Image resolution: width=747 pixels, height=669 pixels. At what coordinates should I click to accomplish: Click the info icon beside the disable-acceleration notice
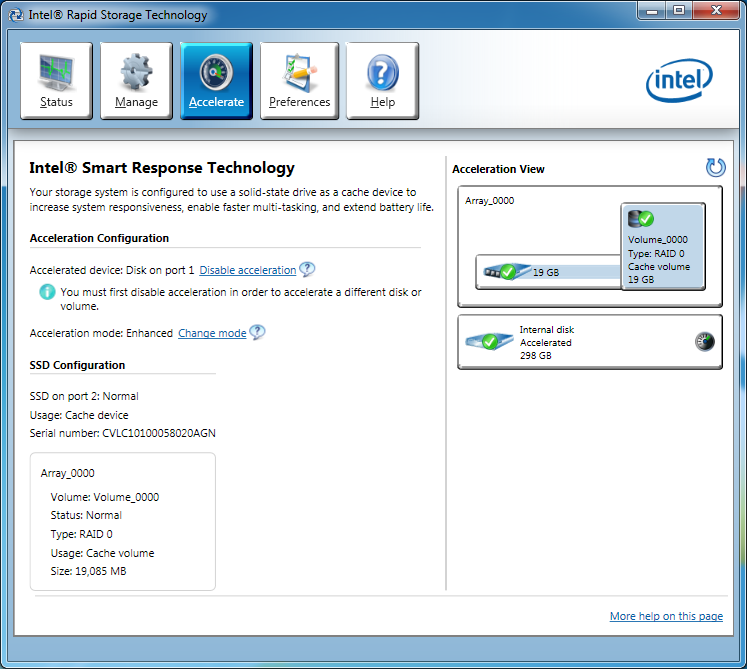[x=47, y=292]
